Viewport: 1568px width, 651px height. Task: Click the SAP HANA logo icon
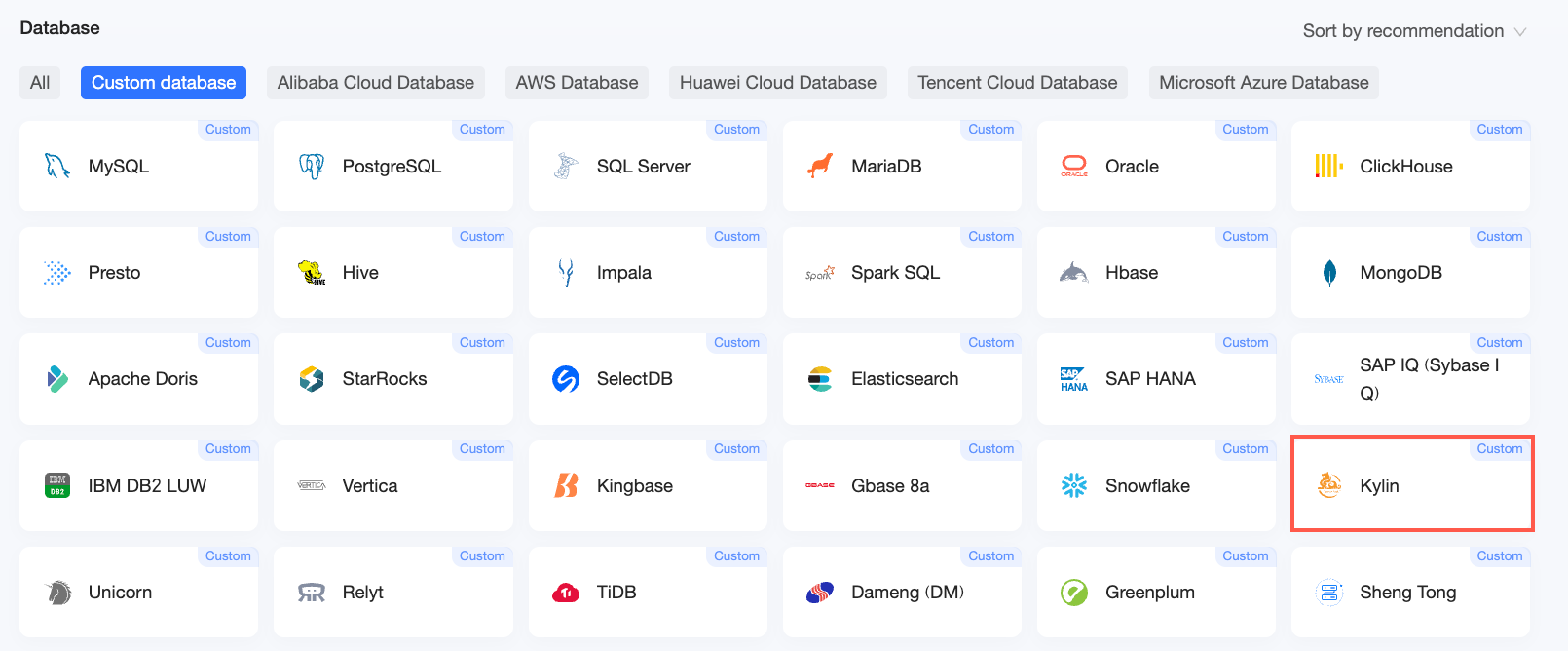click(1074, 379)
